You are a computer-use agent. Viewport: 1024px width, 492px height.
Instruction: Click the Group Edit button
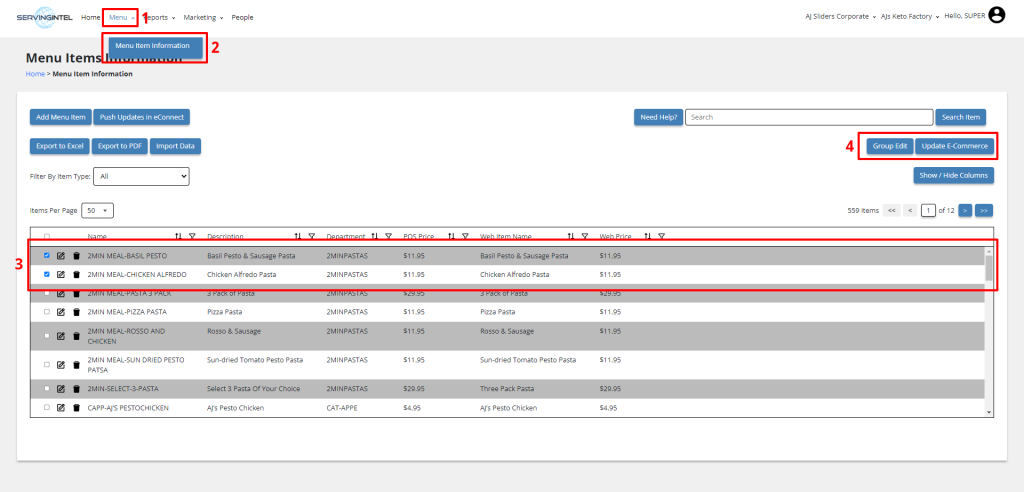pyautogui.click(x=888, y=146)
